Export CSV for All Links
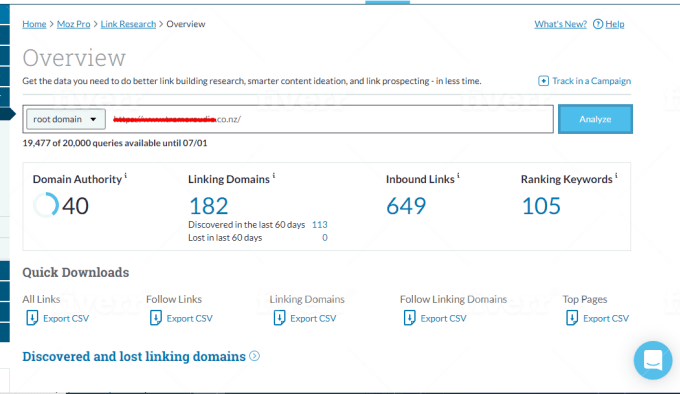680x394 pixels. click(x=66, y=319)
